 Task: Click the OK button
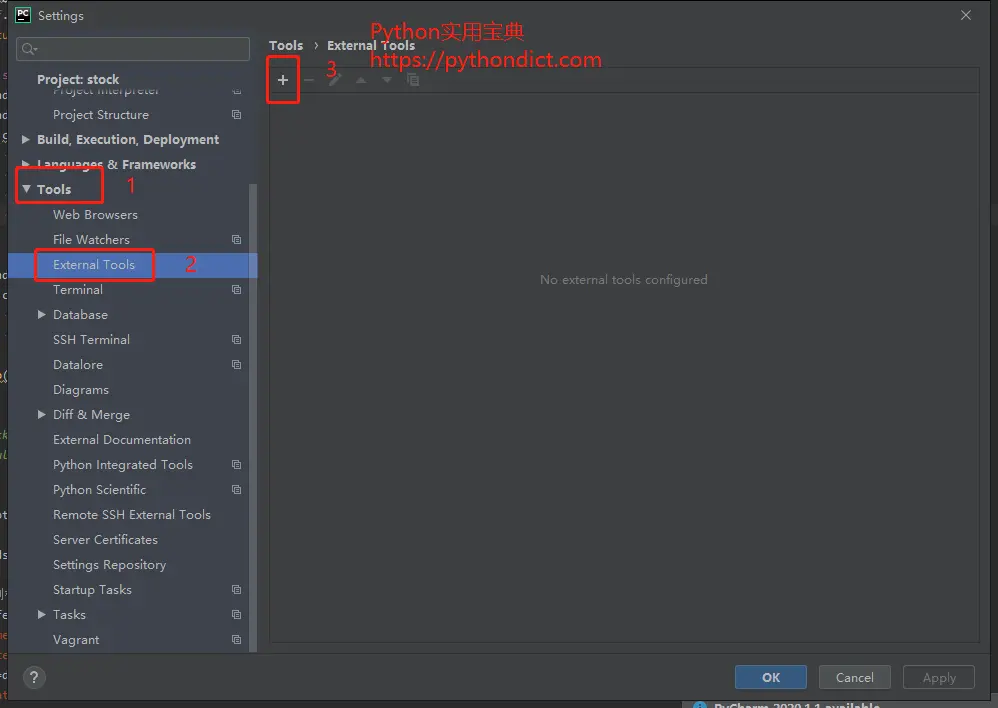(771, 677)
